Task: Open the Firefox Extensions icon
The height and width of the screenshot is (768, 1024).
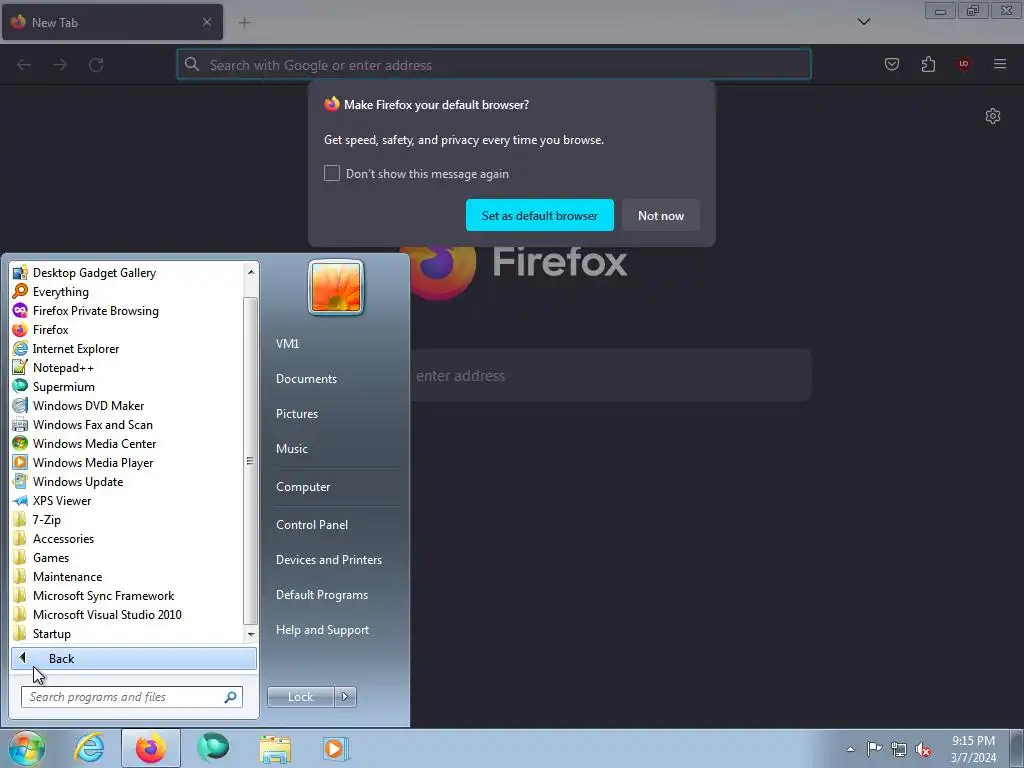Action: 928,64
